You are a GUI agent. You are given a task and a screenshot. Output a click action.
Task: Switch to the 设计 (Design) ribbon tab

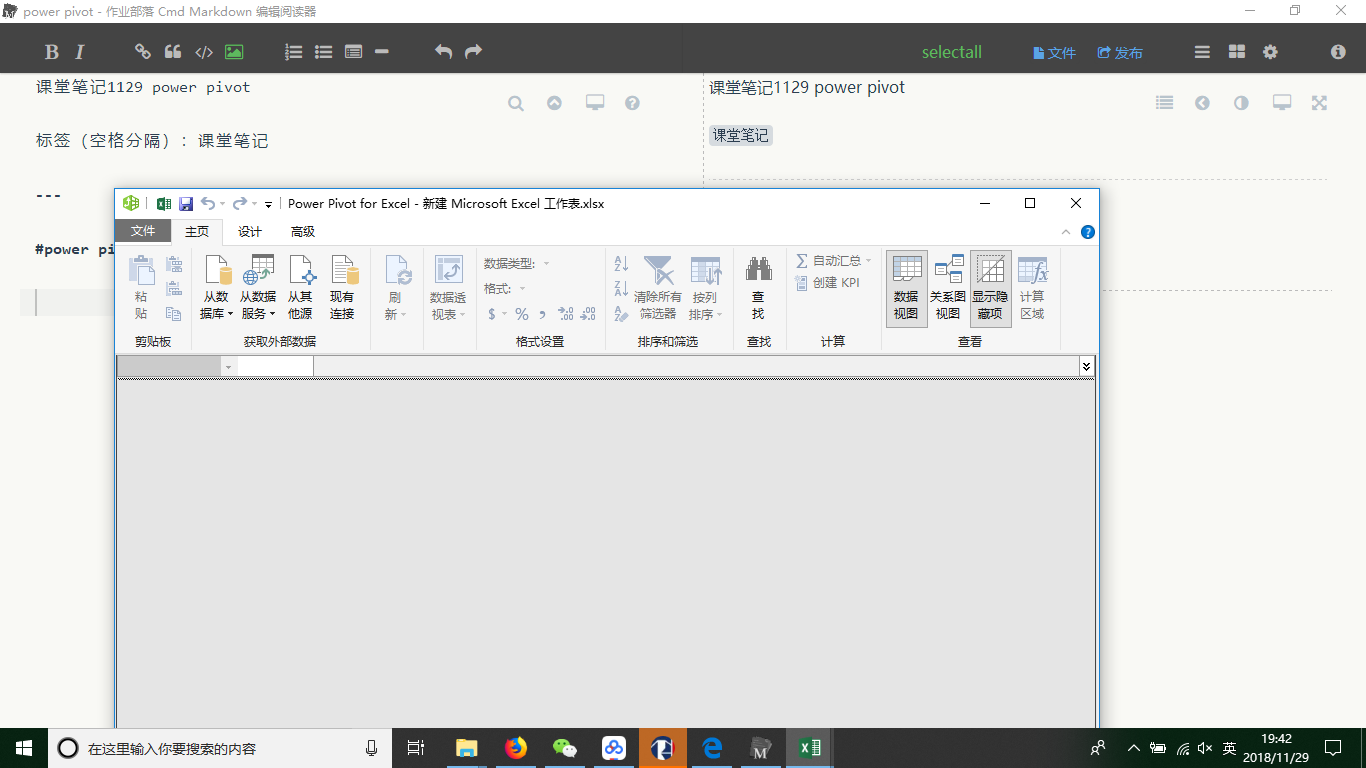tap(249, 231)
